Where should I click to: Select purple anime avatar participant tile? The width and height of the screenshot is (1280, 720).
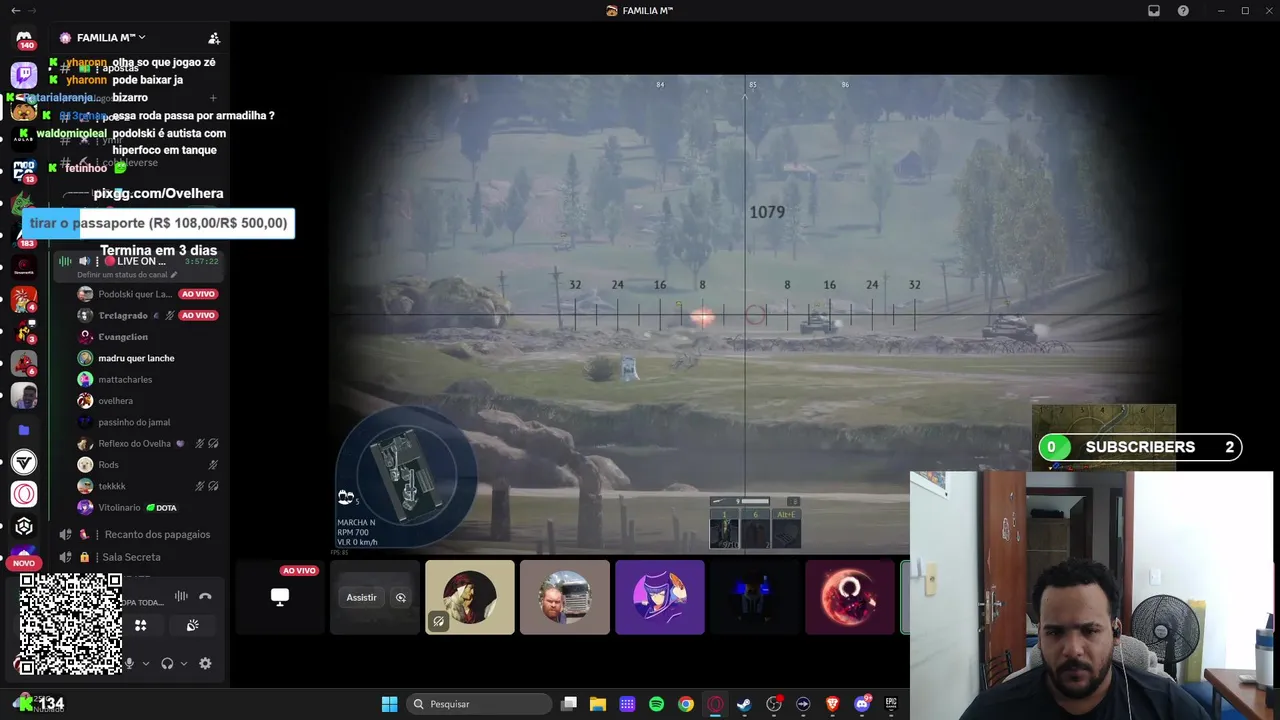point(660,597)
